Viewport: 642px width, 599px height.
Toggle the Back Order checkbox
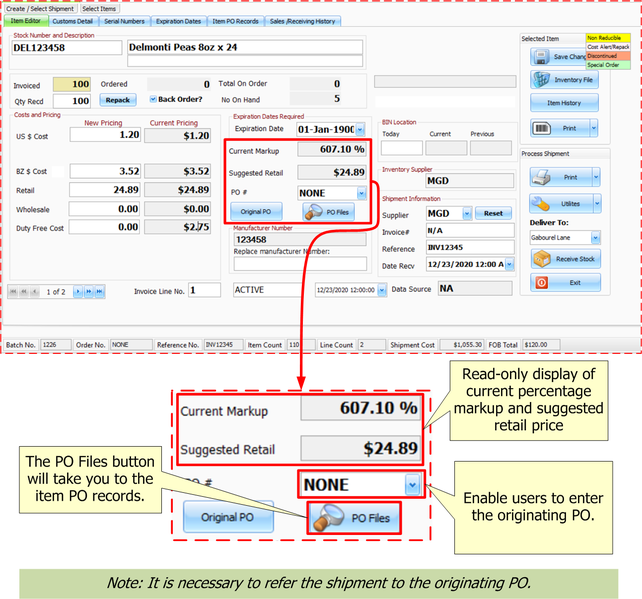pos(153,99)
